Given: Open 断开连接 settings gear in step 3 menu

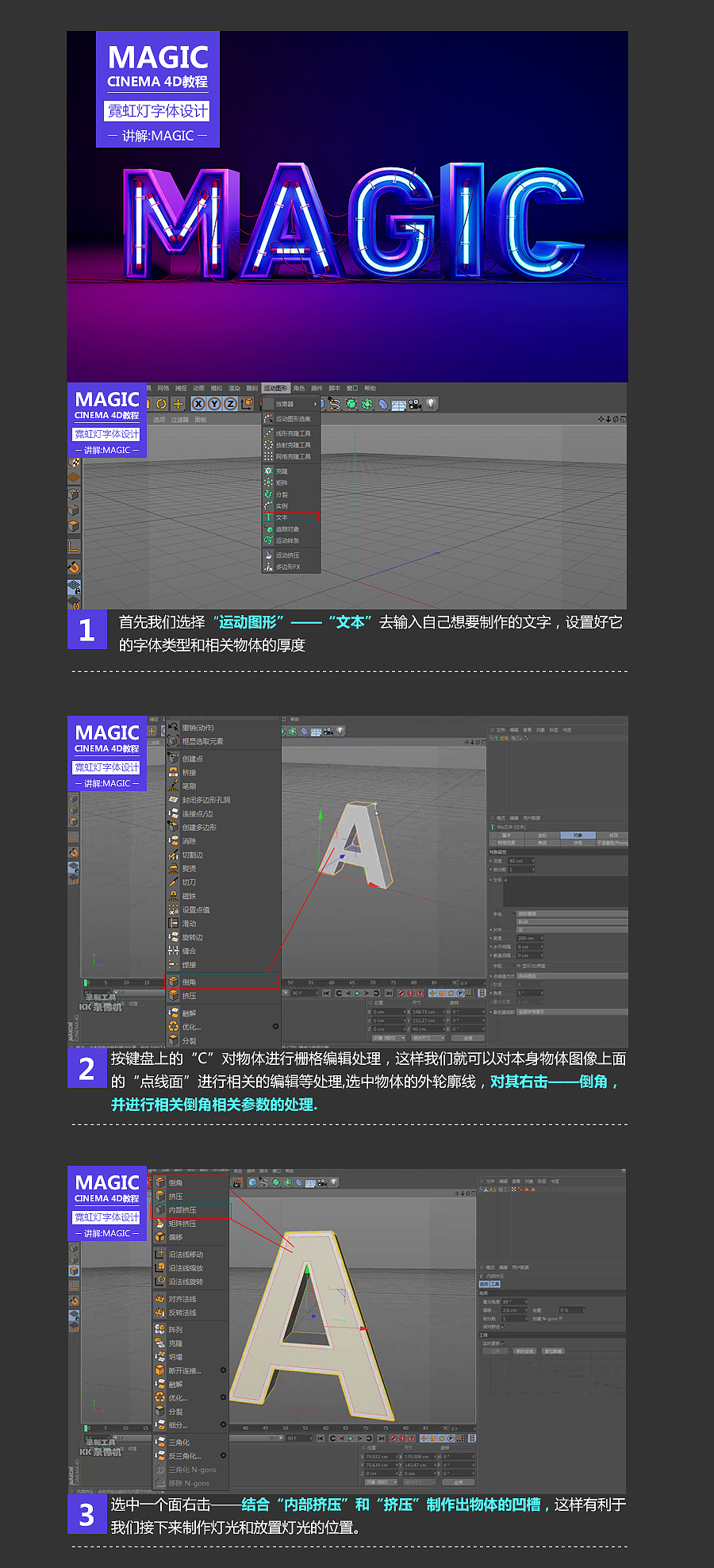Looking at the screenshot, I should (x=223, y=1370).
